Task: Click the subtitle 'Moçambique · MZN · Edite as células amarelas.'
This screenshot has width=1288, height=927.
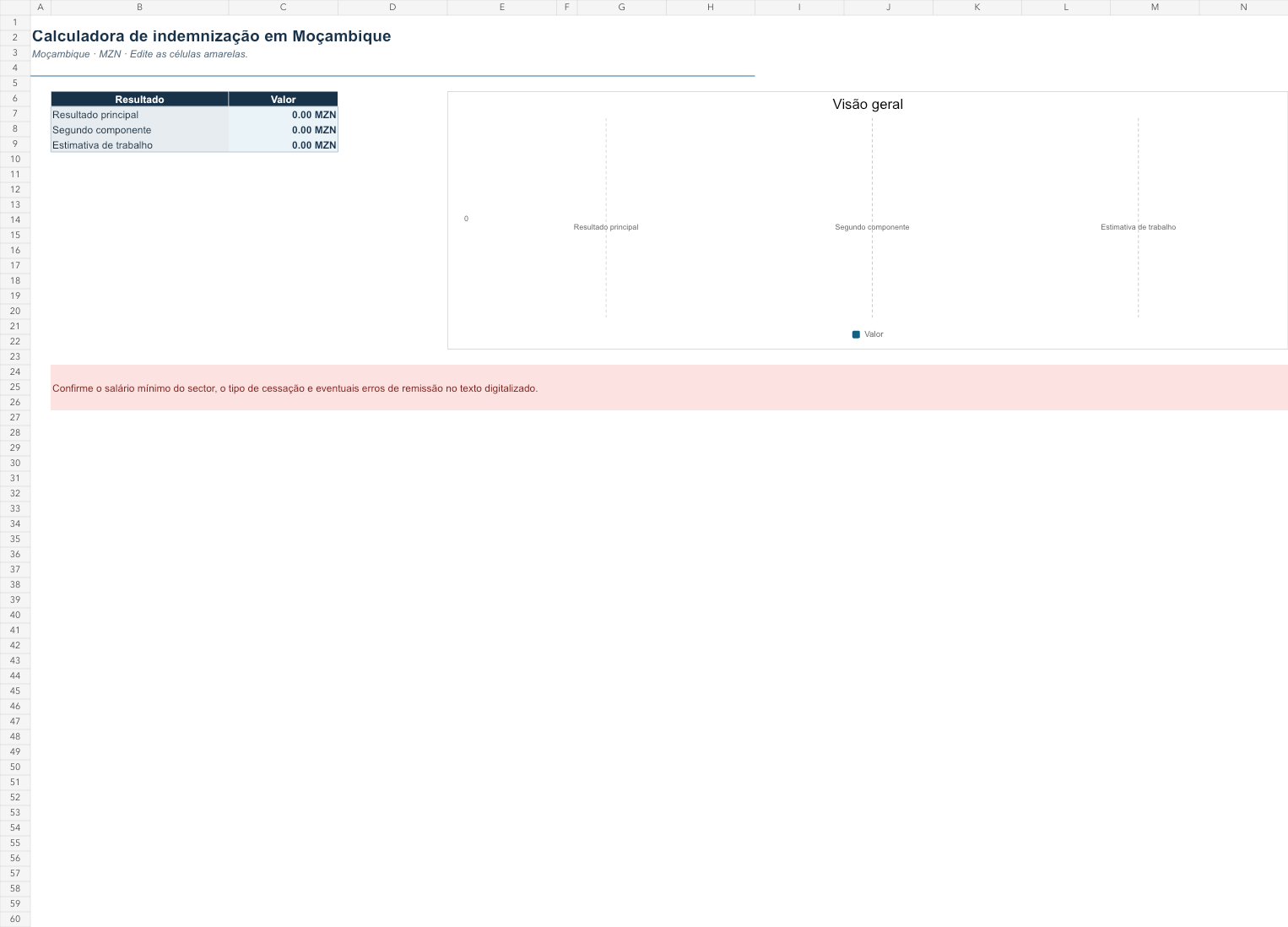Action: [140, 54]
